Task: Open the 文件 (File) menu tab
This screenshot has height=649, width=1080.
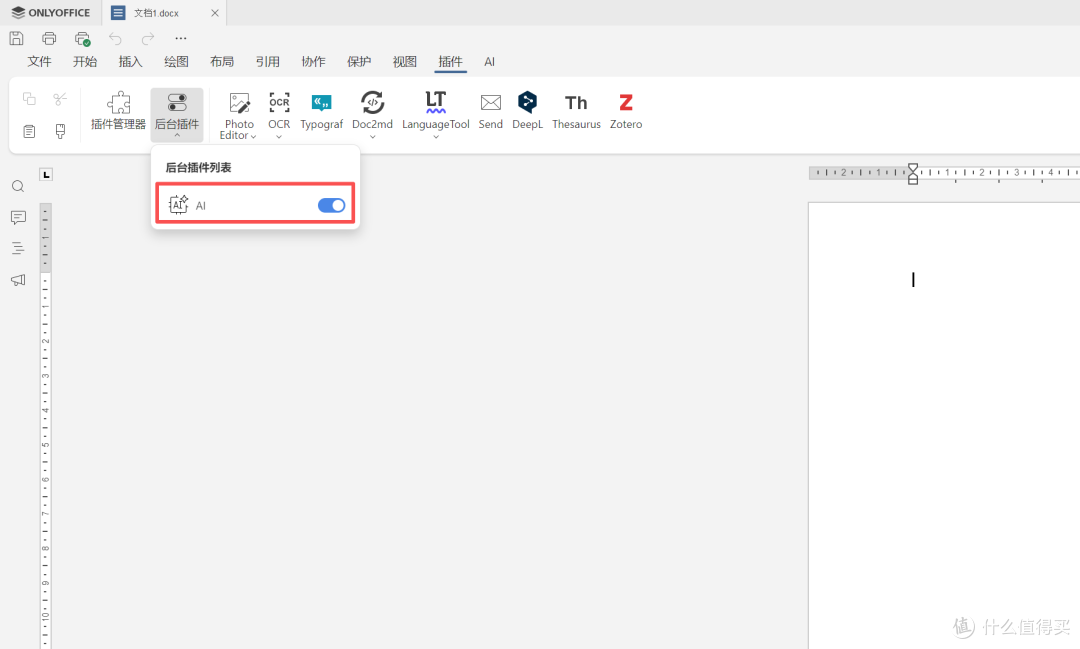Action: (39, 62)
